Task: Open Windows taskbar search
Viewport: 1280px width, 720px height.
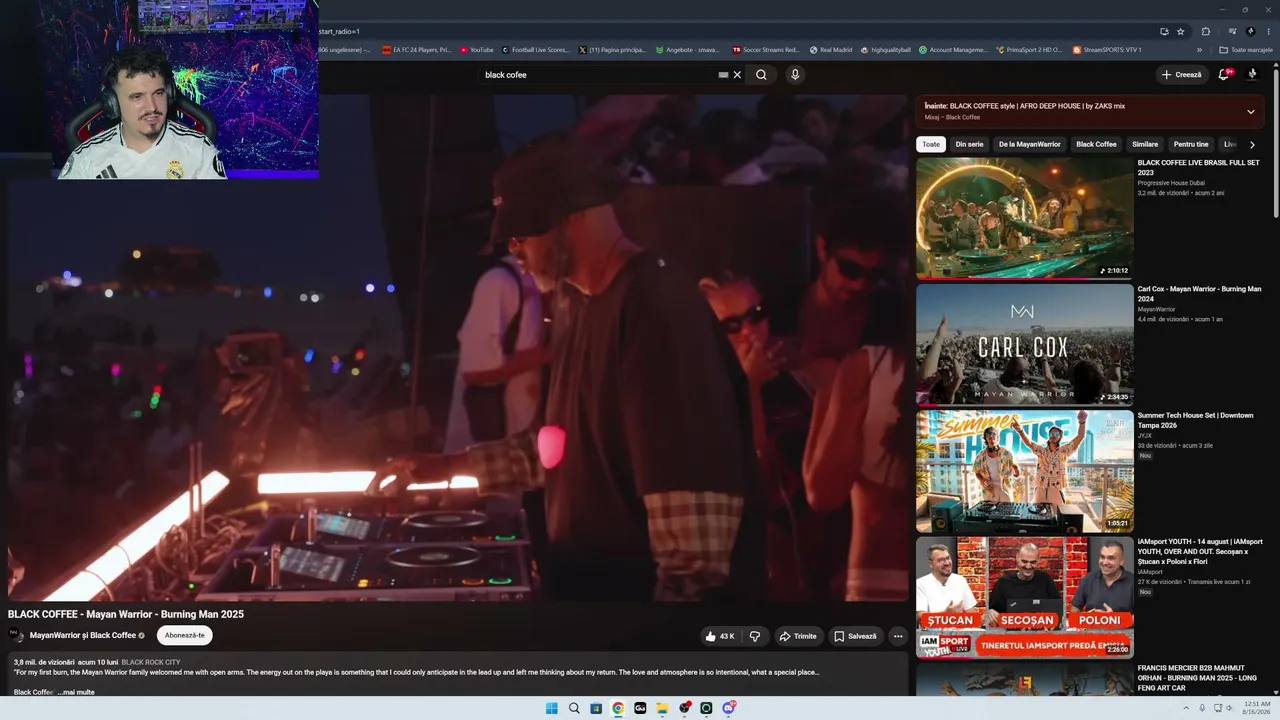Action: pyautogui.click(x=574, y=708)
